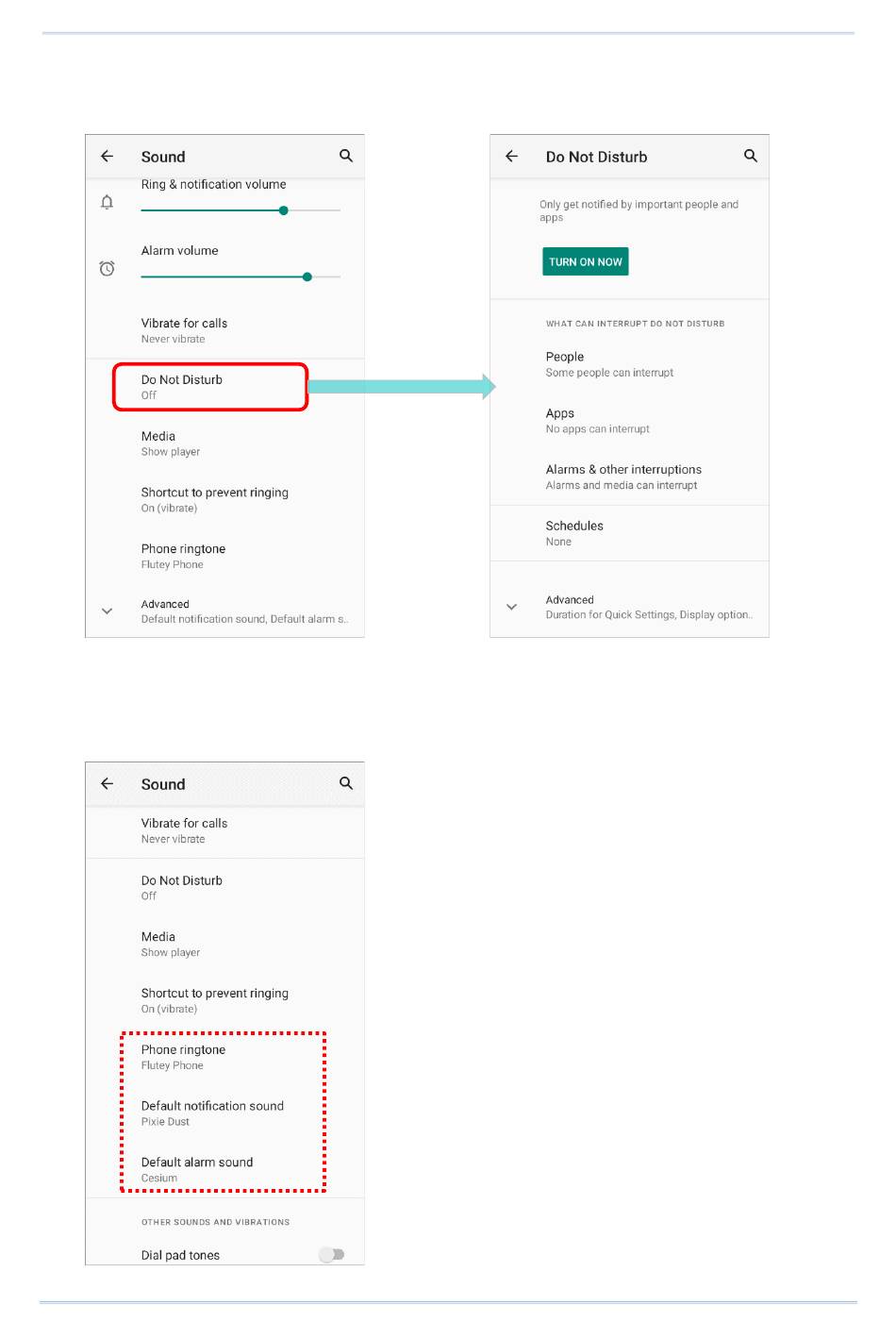Open search in top Sound screen
This screenshot has height=1339, width=896.
point(346,156)
